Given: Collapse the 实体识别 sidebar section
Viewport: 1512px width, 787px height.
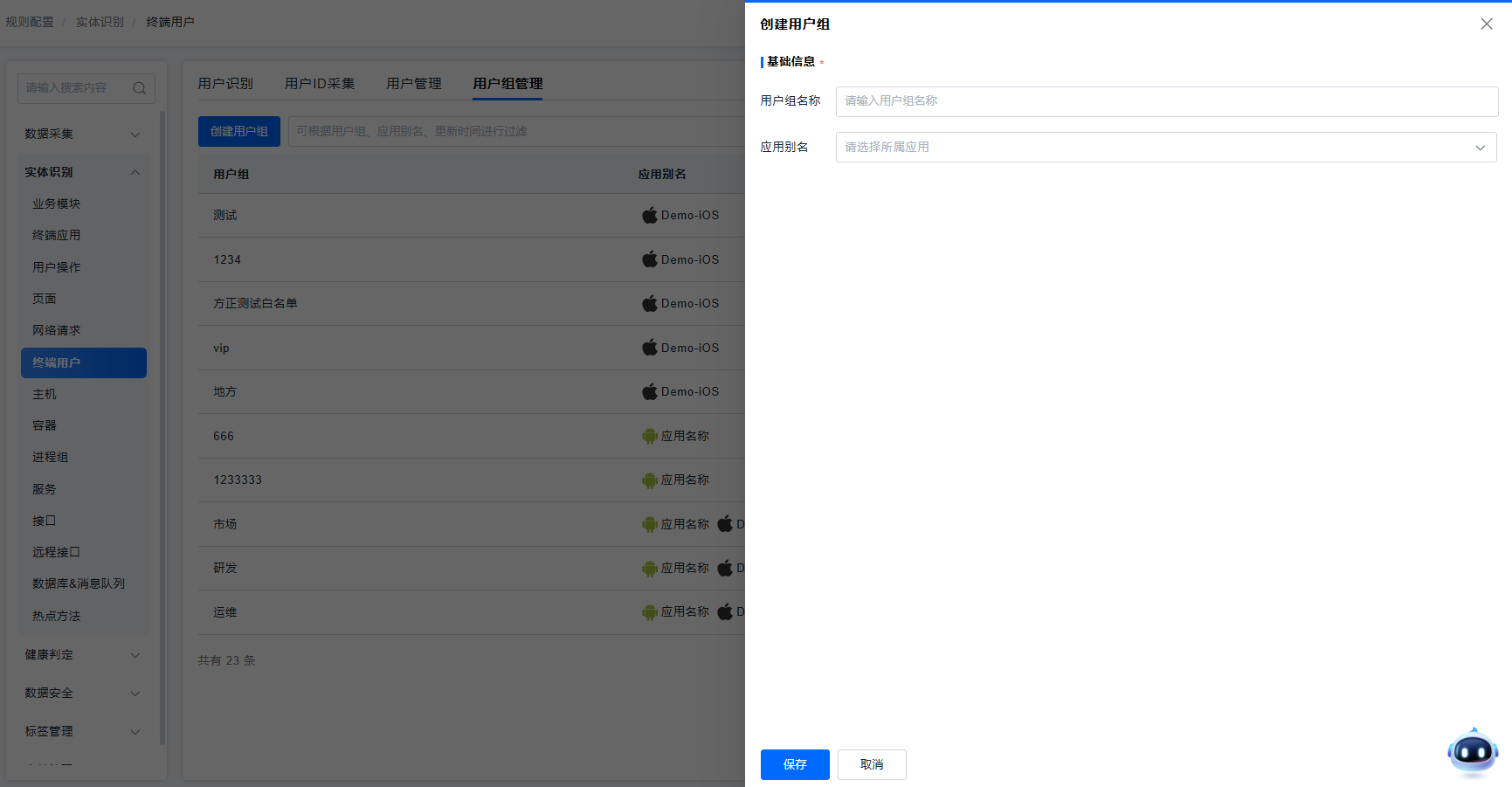Looking at the screenshot, I should pyautogui.click(x=83, y=172).
